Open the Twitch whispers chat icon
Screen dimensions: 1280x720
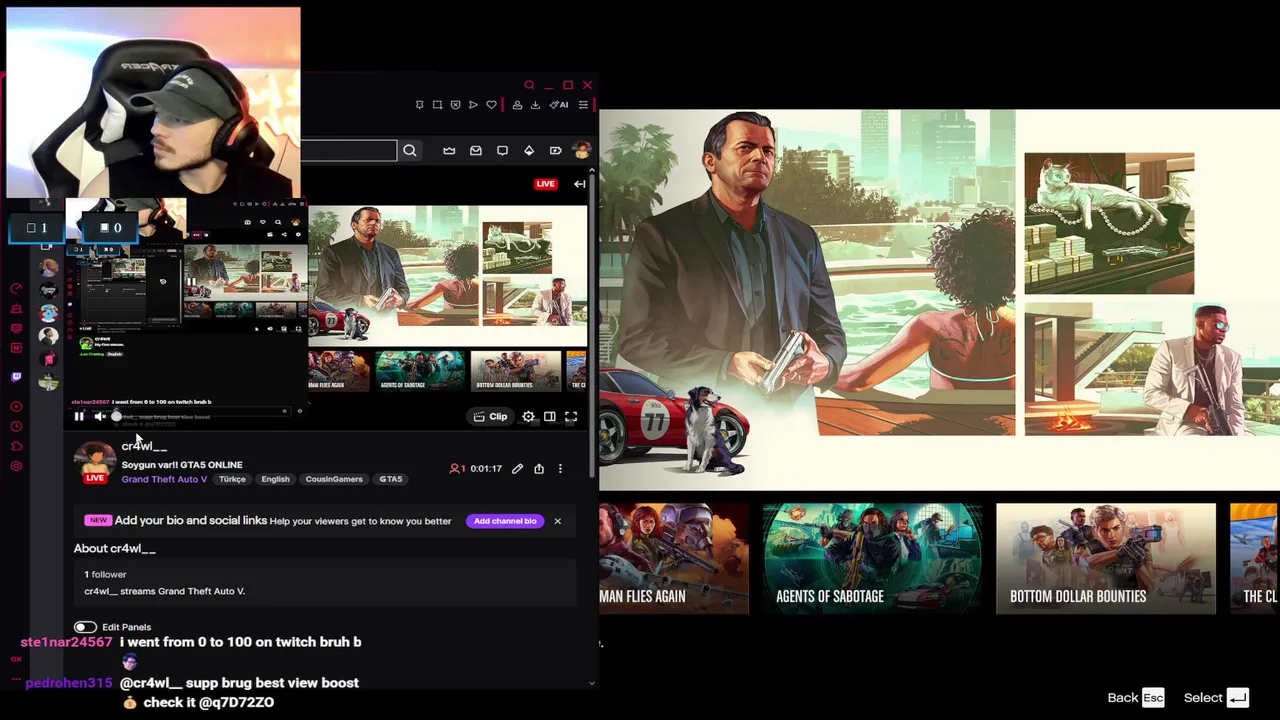point(502,150)
